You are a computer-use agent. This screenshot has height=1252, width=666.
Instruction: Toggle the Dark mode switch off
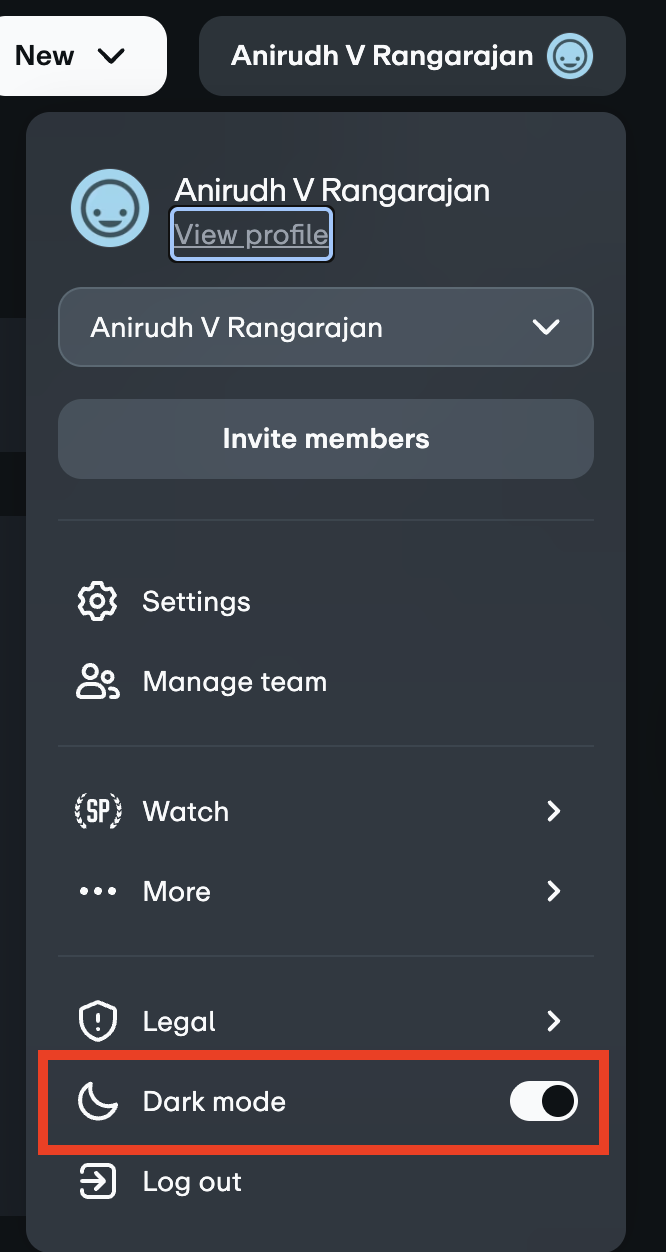coord(544,1102)
